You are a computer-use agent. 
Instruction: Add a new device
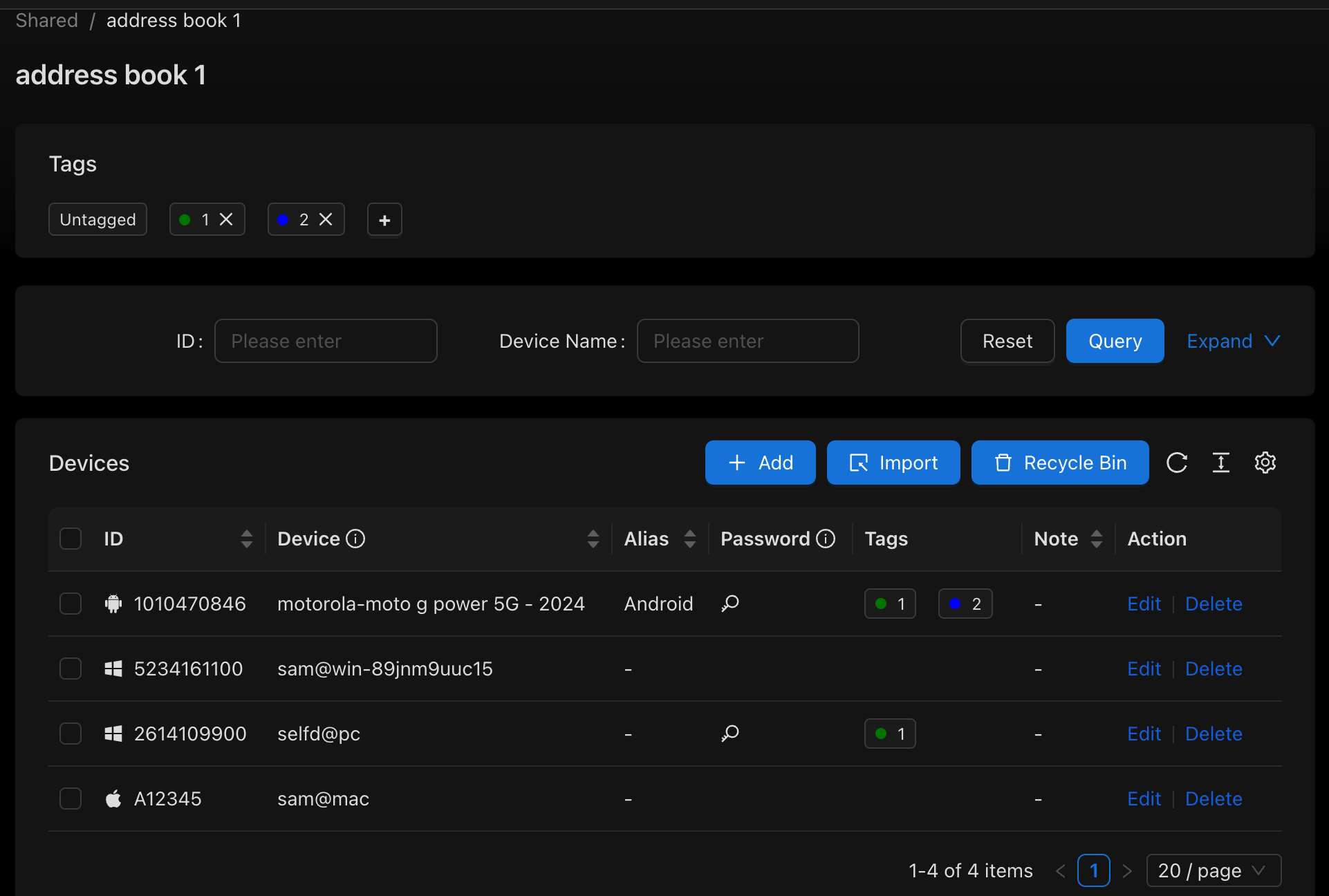(x=761, y=463)
